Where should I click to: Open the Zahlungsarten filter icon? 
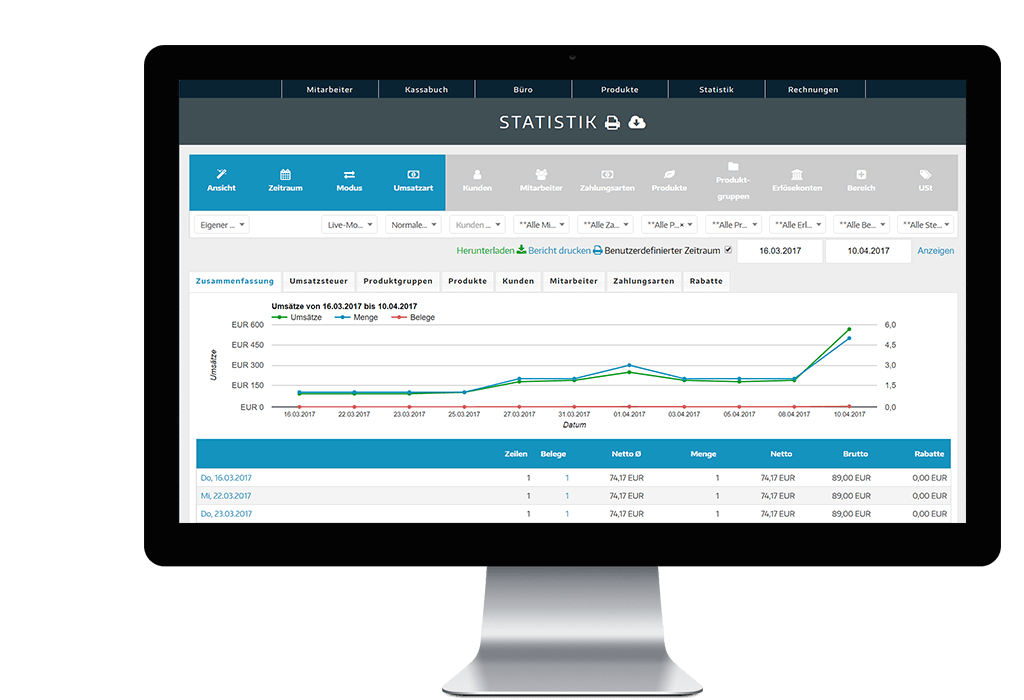[x=605, y=175]
